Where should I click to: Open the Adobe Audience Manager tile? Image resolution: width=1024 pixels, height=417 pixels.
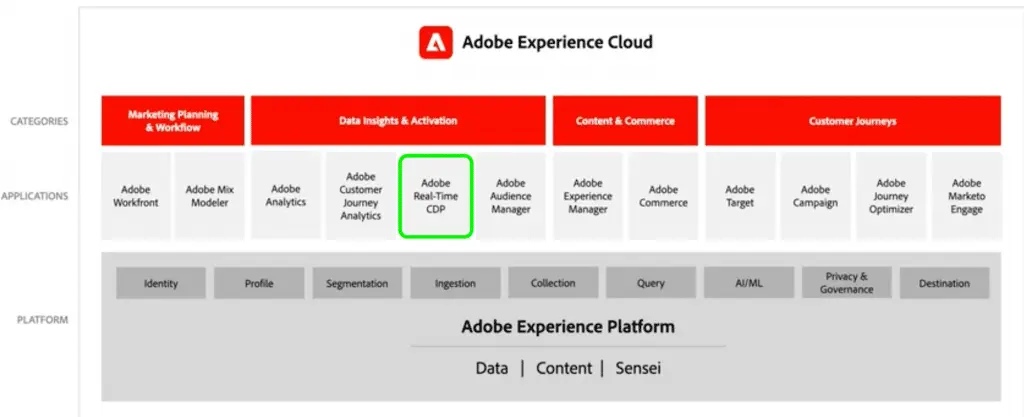click(x=511, y=196)
